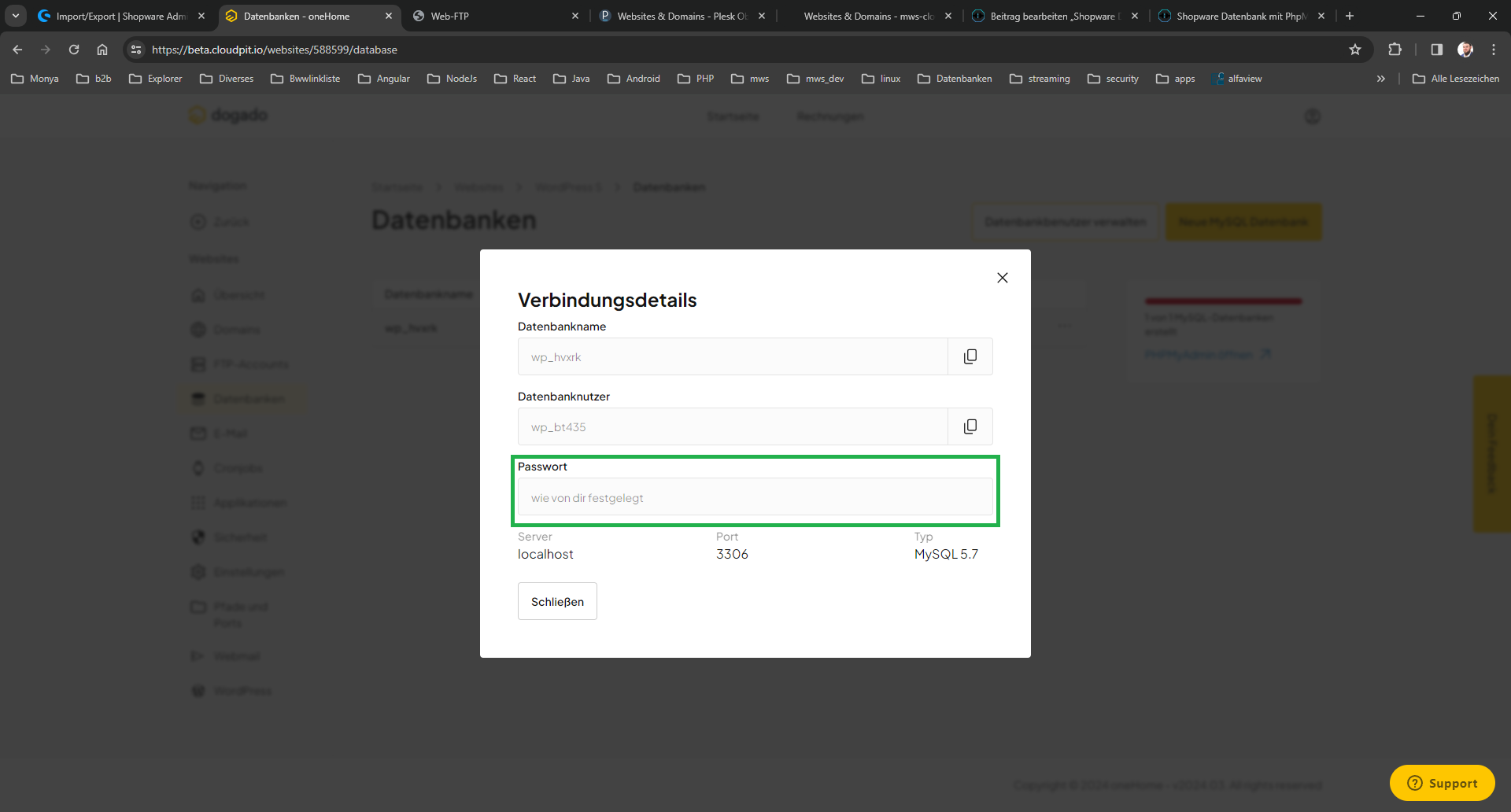Switch to the Web-FTP tab

point(496,16)
